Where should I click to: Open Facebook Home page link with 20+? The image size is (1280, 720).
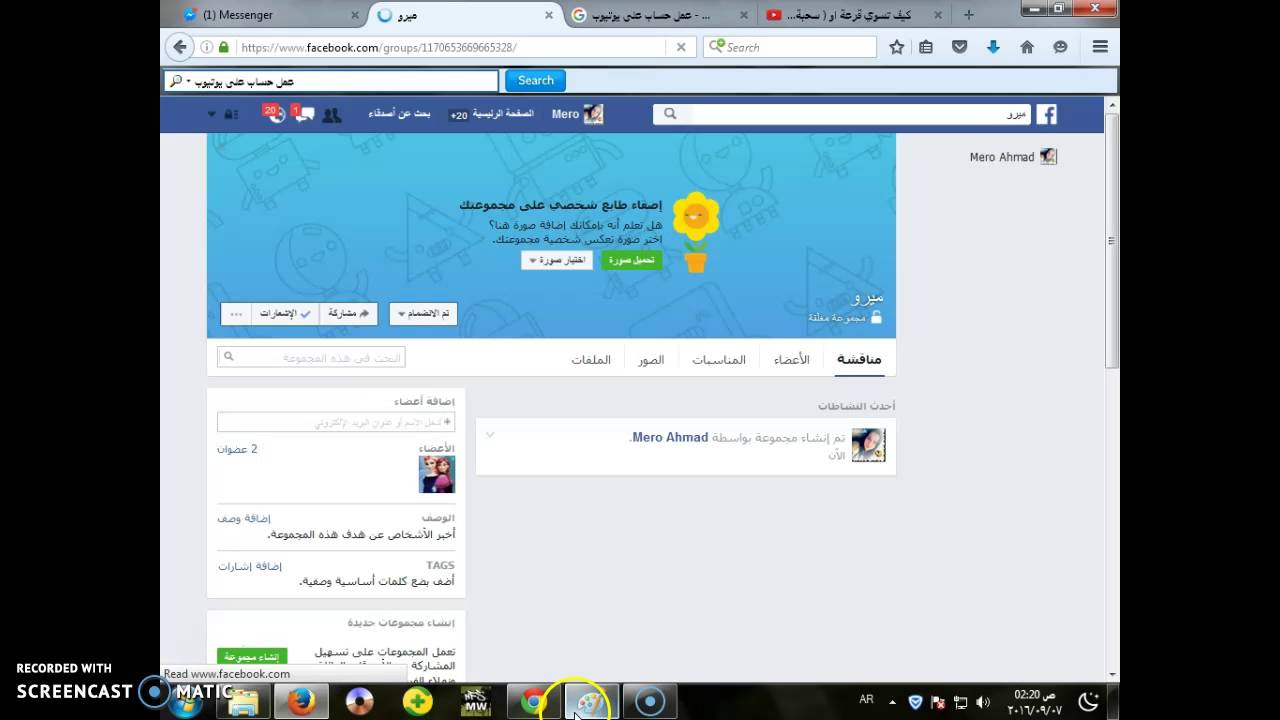coord(491,114)
